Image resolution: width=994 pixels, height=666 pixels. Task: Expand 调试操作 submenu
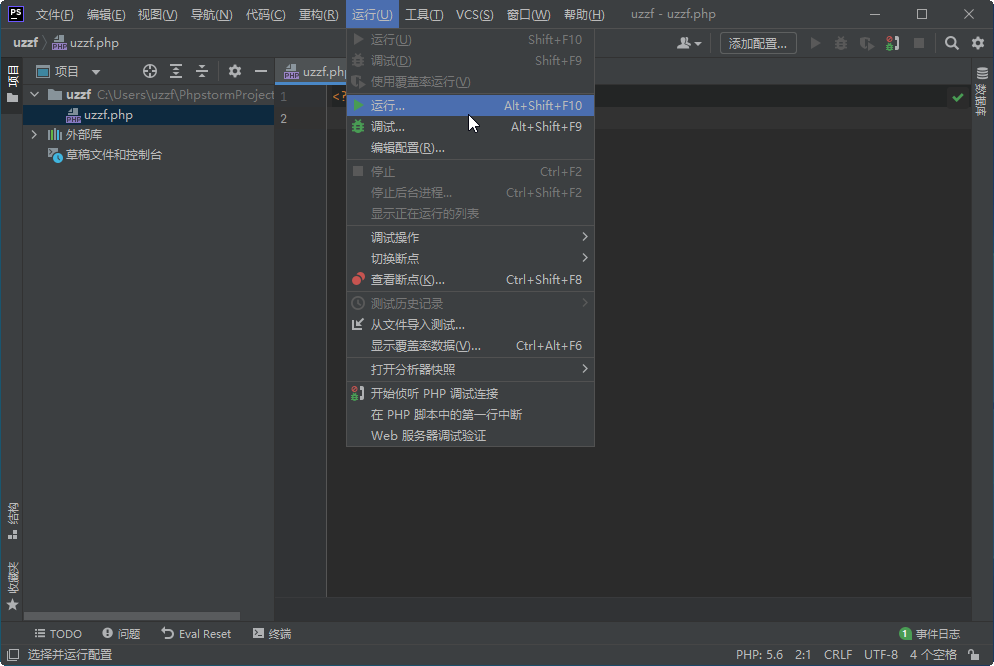(470, 238)
